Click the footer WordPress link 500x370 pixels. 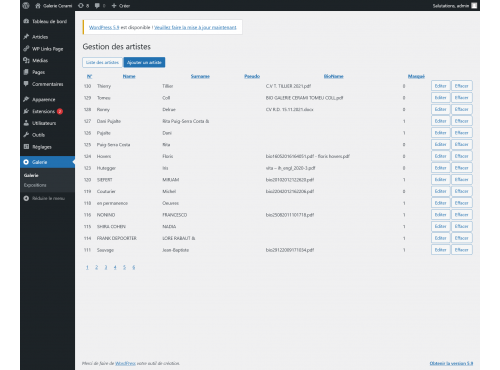(125, 363)
